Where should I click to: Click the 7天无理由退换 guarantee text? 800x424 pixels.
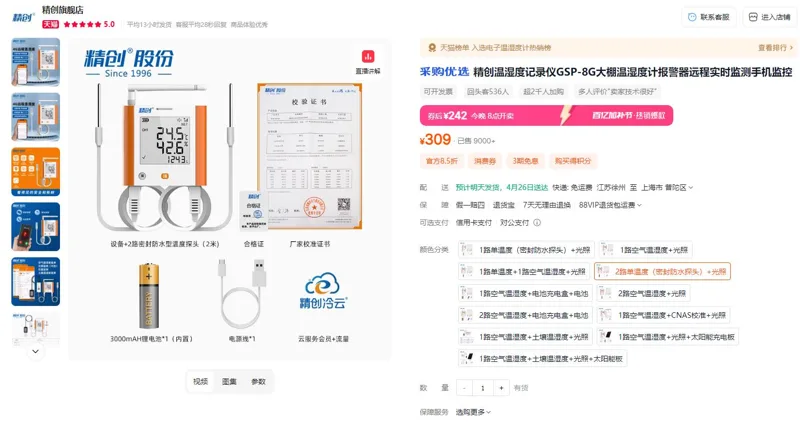click(x=546, y=205)
